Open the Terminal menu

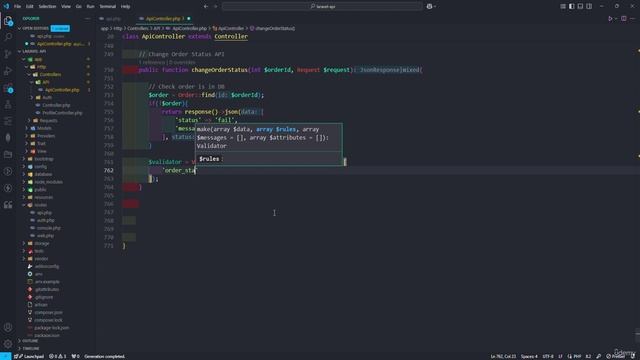click(108, 7)
